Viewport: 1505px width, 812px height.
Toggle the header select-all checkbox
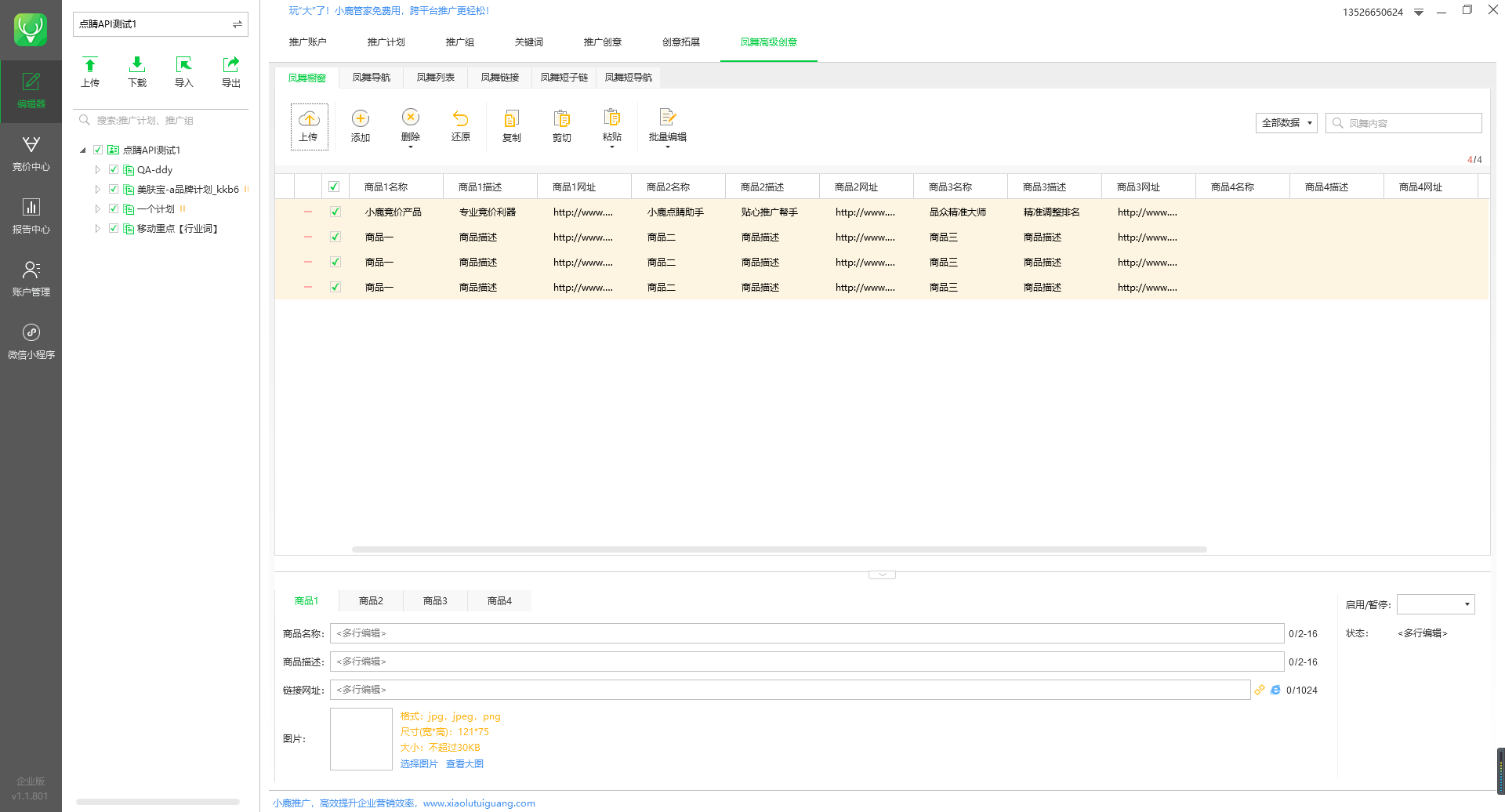point(334,187)
